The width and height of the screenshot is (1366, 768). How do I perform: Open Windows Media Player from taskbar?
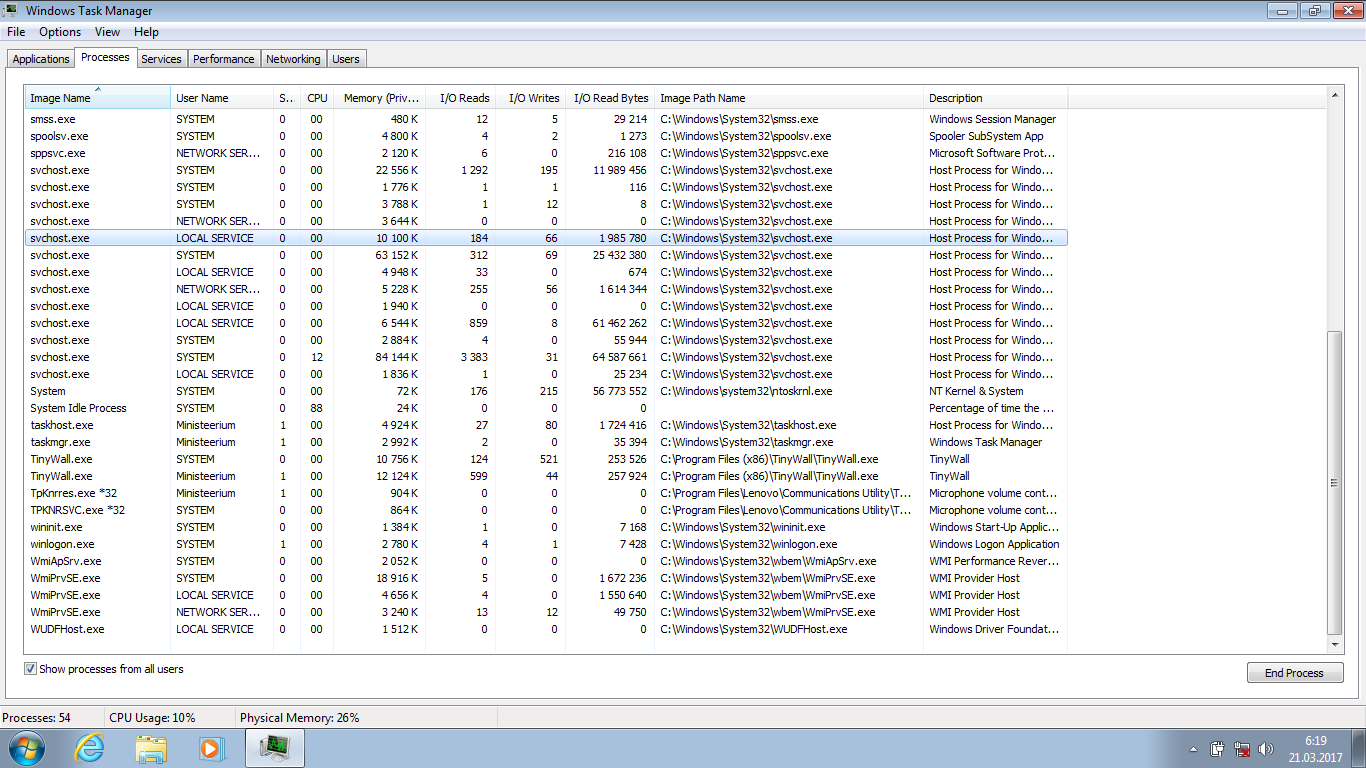211,748
